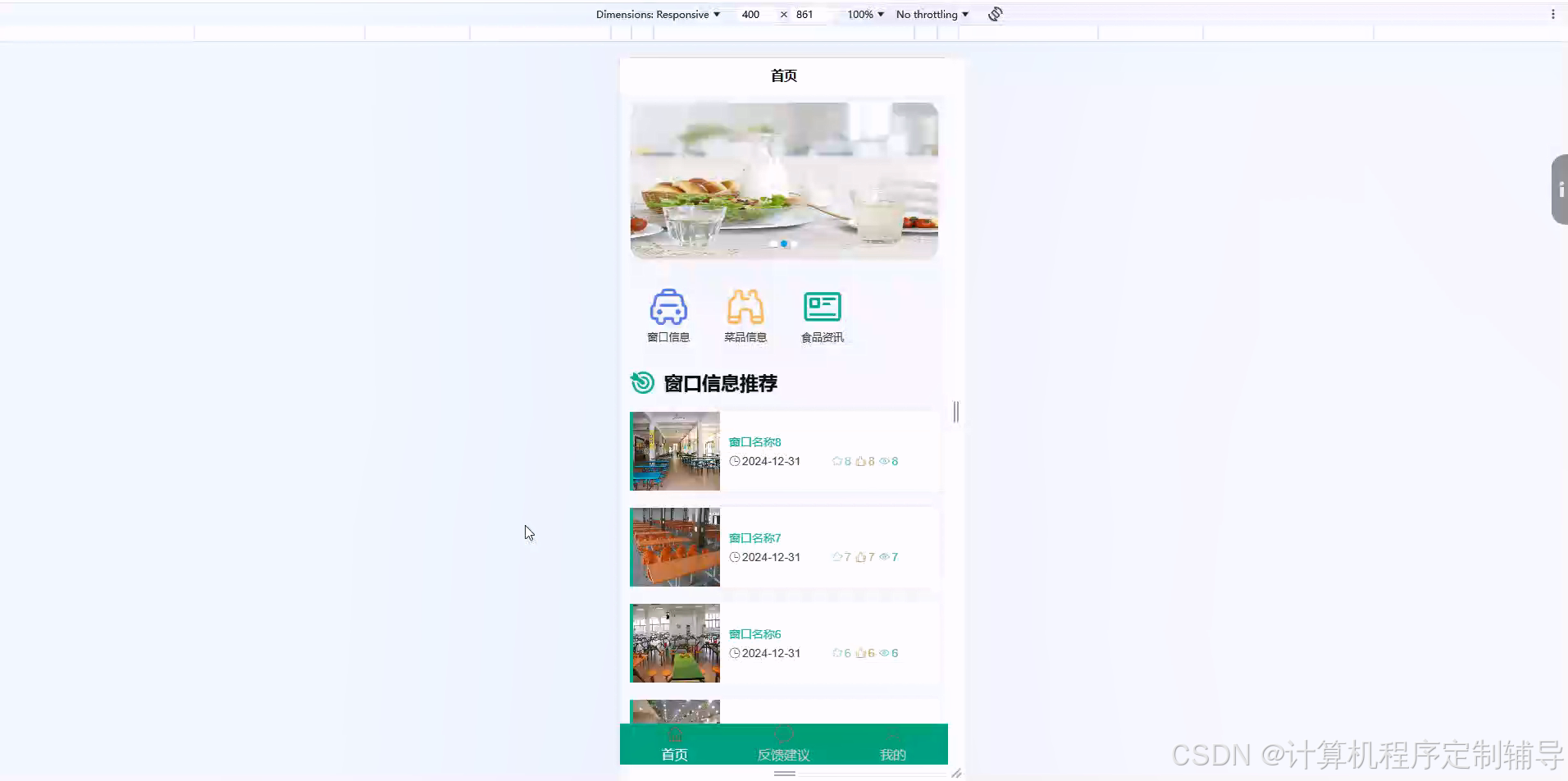The image size is (1568, 781).
Task: Click the bullseye icon beside 窗口信息推荐
Action: point(642,382)
